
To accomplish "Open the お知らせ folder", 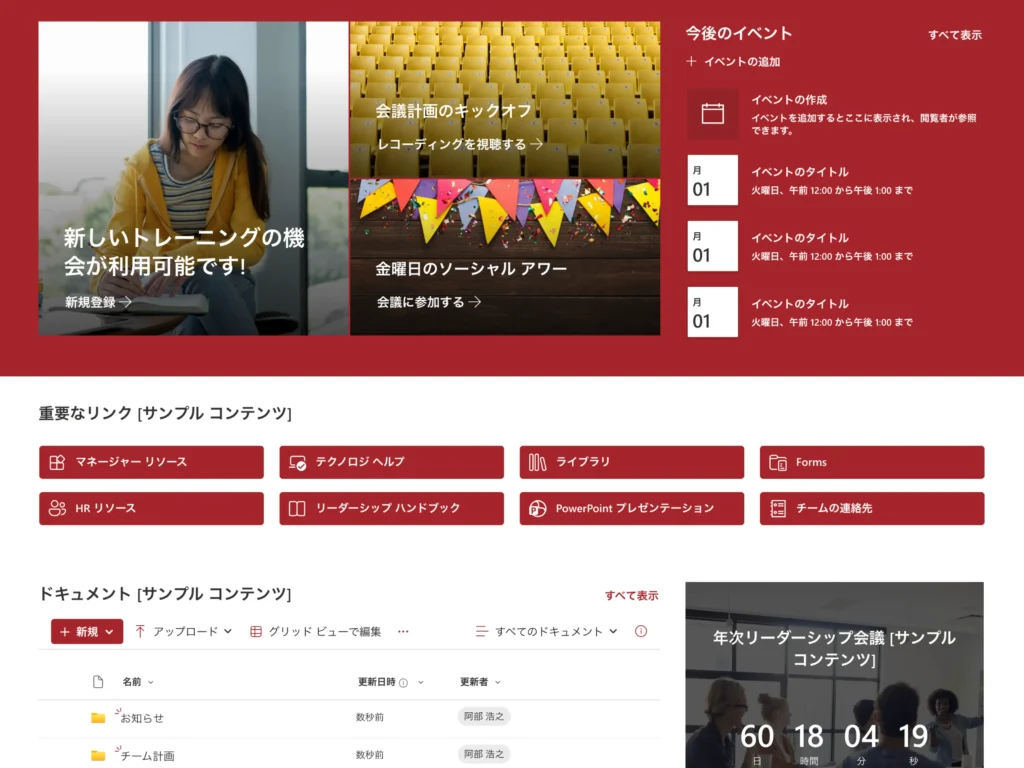I will pyautogui.click(x=142, y=718).
